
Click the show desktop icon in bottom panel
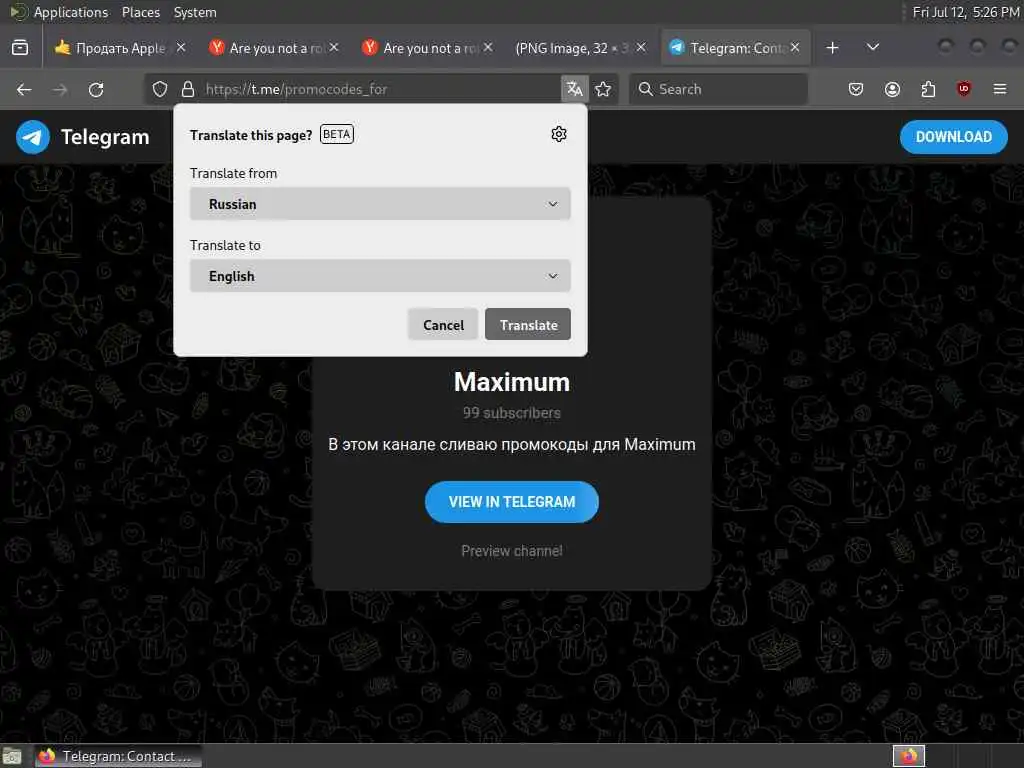coord(12,757)
